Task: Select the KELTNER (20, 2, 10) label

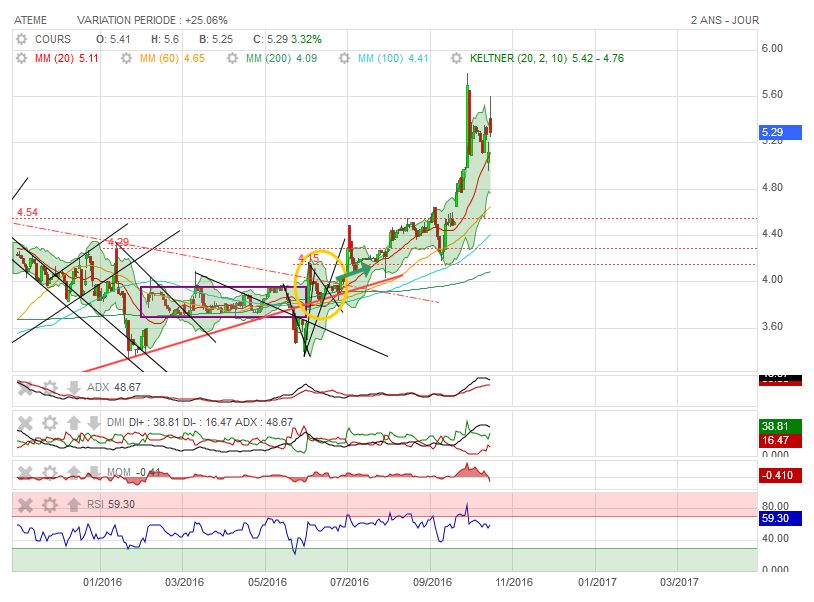Action: (547, 58)
